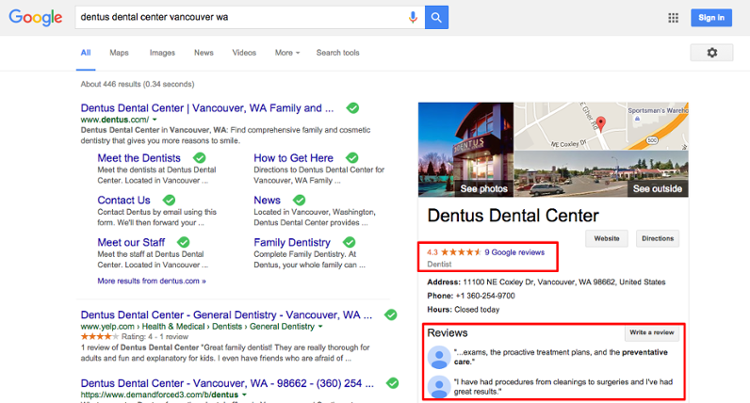Click the Dentus Dental Center panel heading
Viewport: 750px width, 403px height.
513,216
